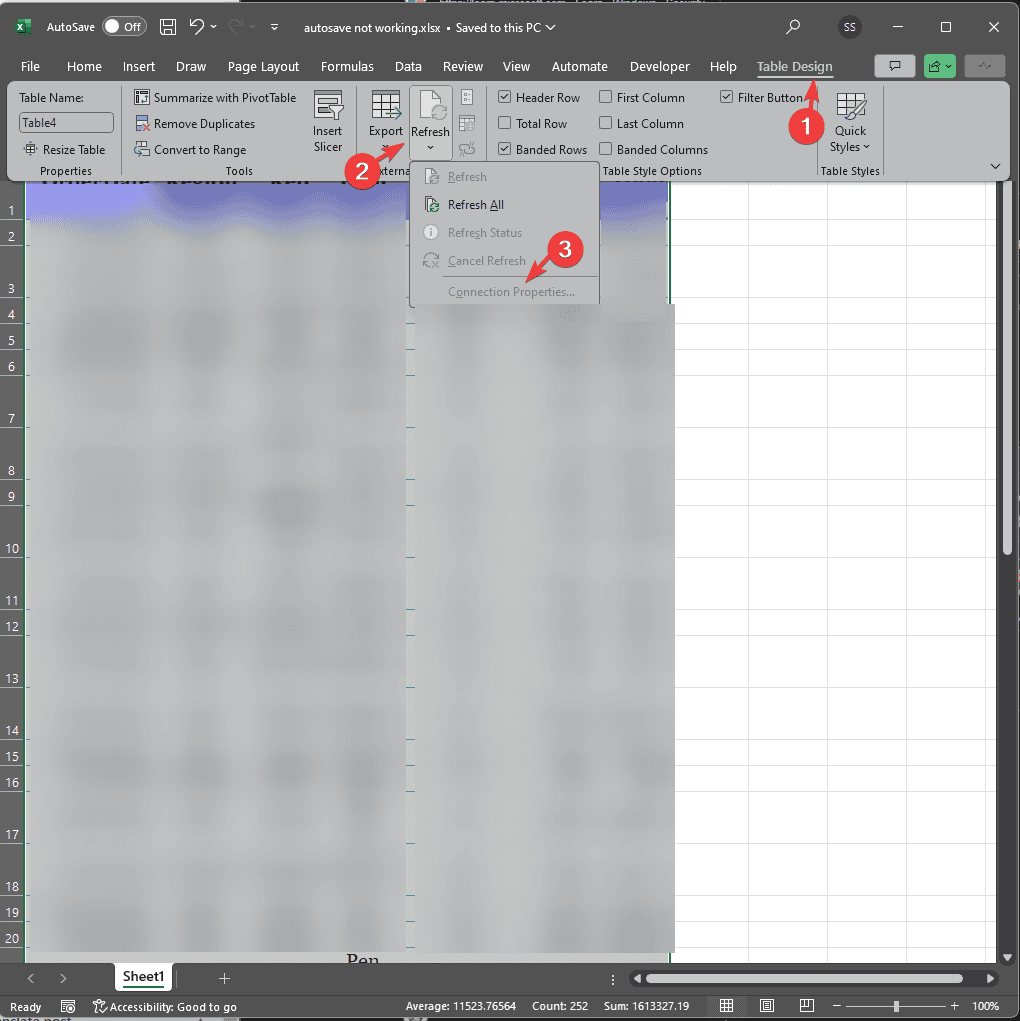The image size is (1020, 1021).
Task: Toggle the Banded Rows checkbox
Action: pos(504,148)
